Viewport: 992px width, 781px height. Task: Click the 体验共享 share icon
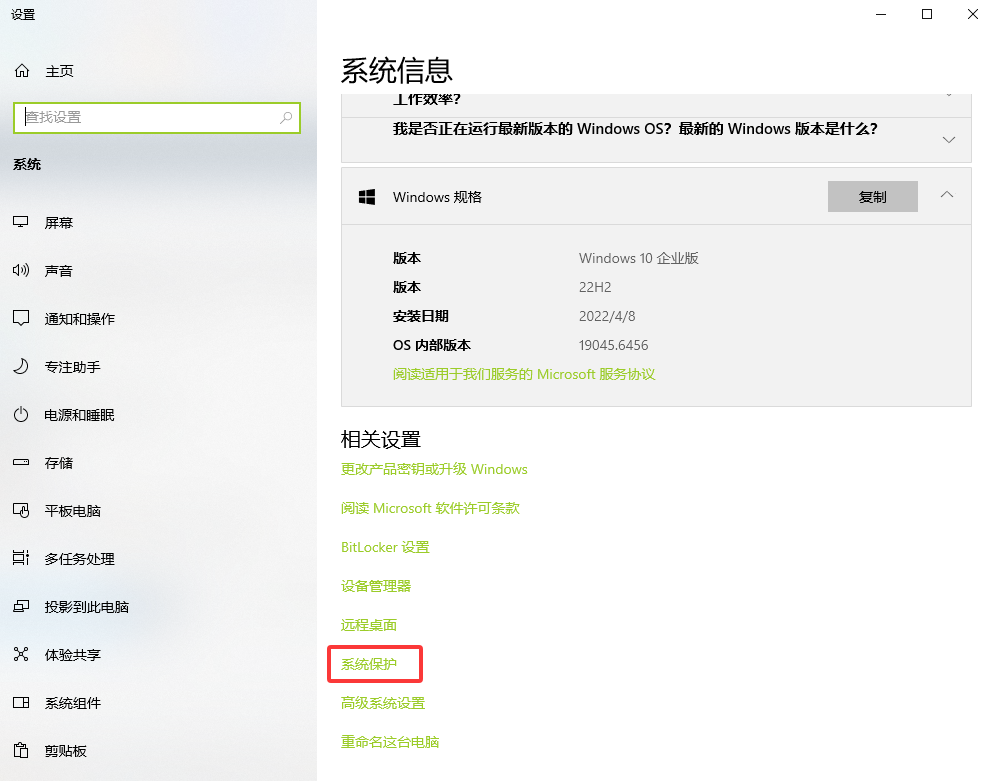coord(21,654)
